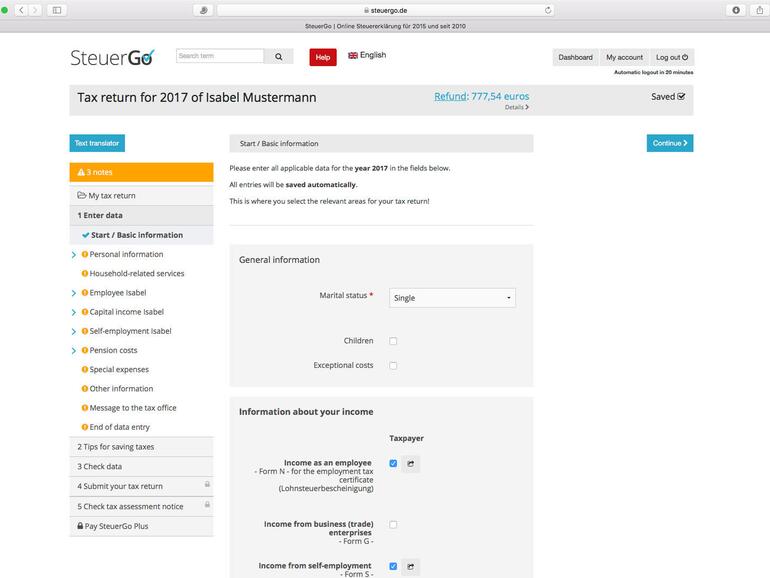This screenshot has width=770, height=578.
Task: Click the Continue button
Action: 670,143
